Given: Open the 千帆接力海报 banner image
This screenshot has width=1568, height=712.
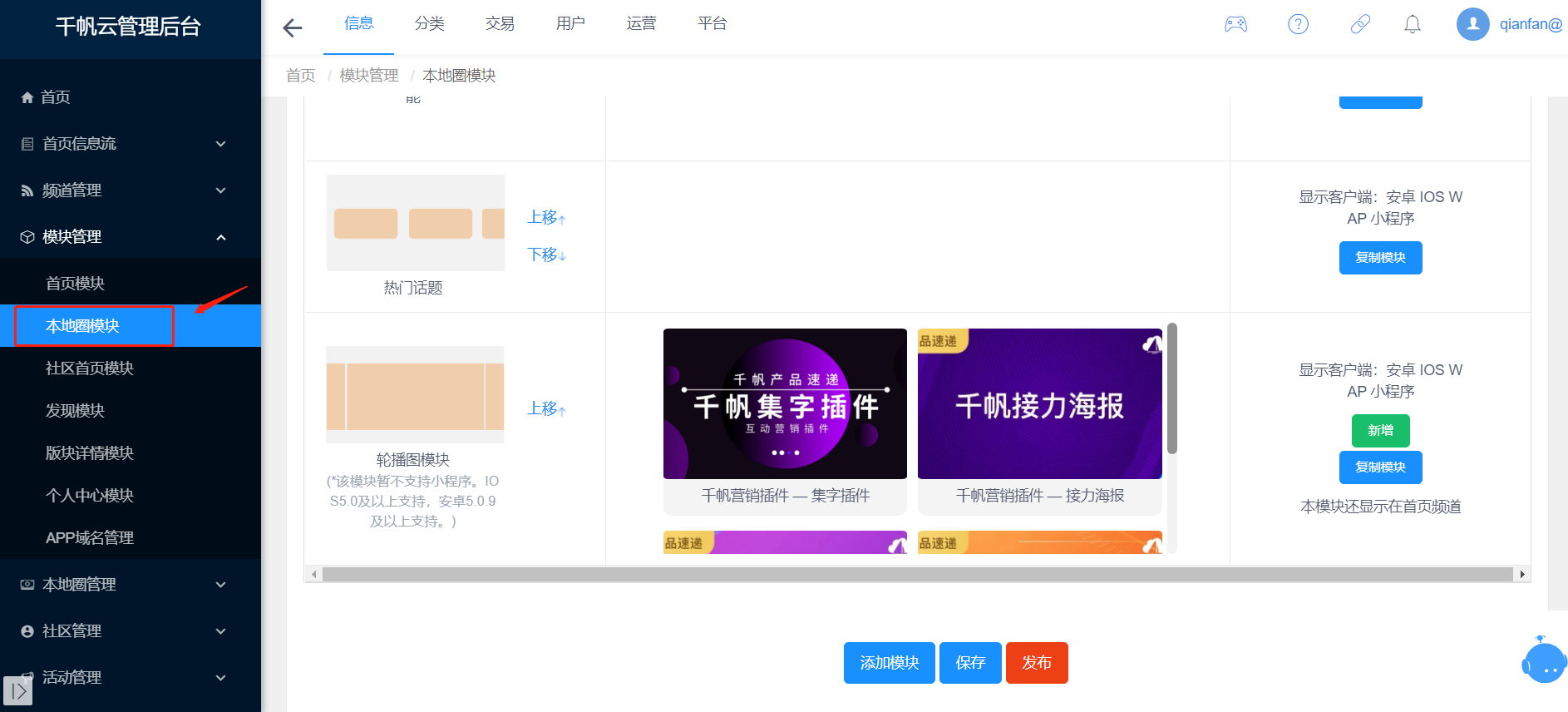Looking at the screenshot, I should (x=1040, y=403).
